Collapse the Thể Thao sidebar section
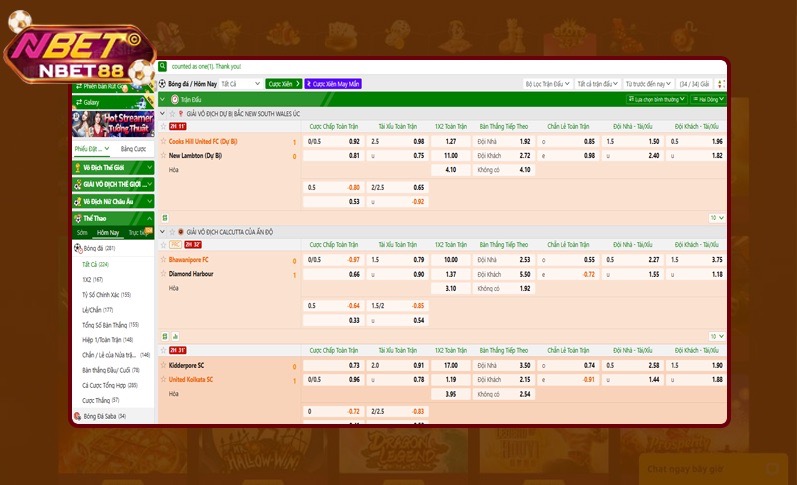This screenshot has width=797, height=485. (149, 217)
